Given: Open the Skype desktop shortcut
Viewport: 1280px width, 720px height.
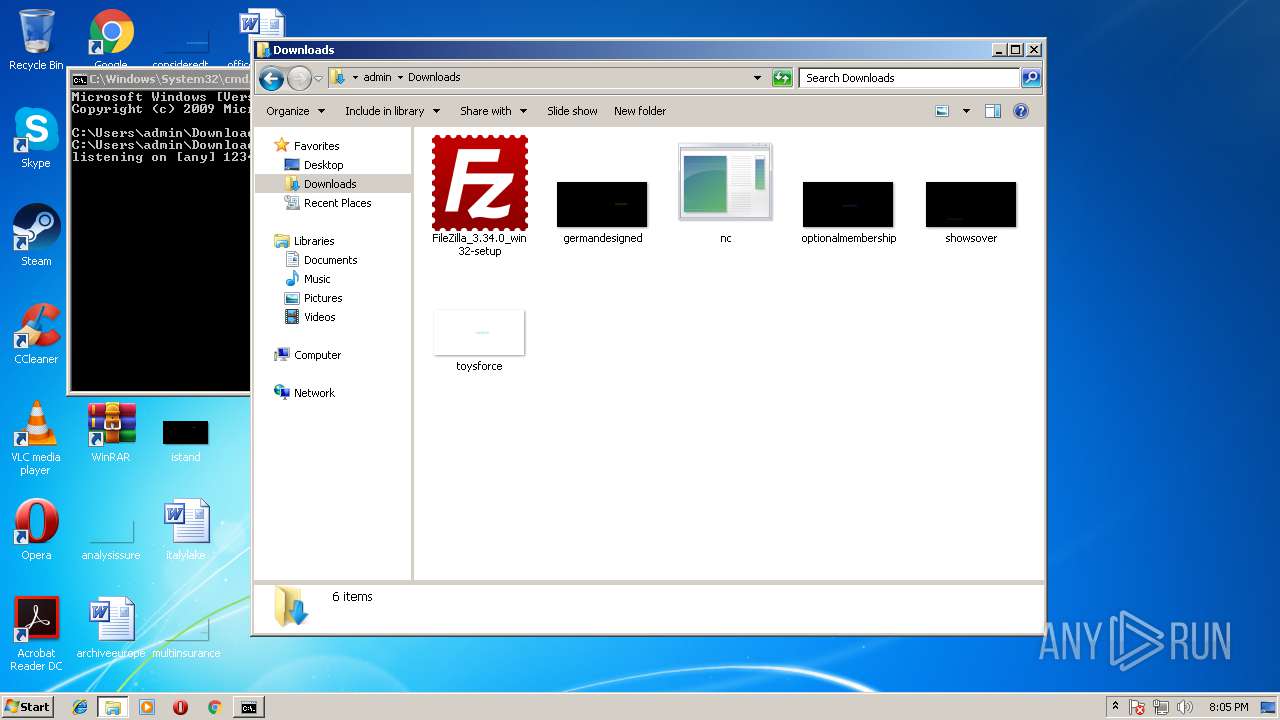Looking at the screenshot, I should click(x=36, y=138).
